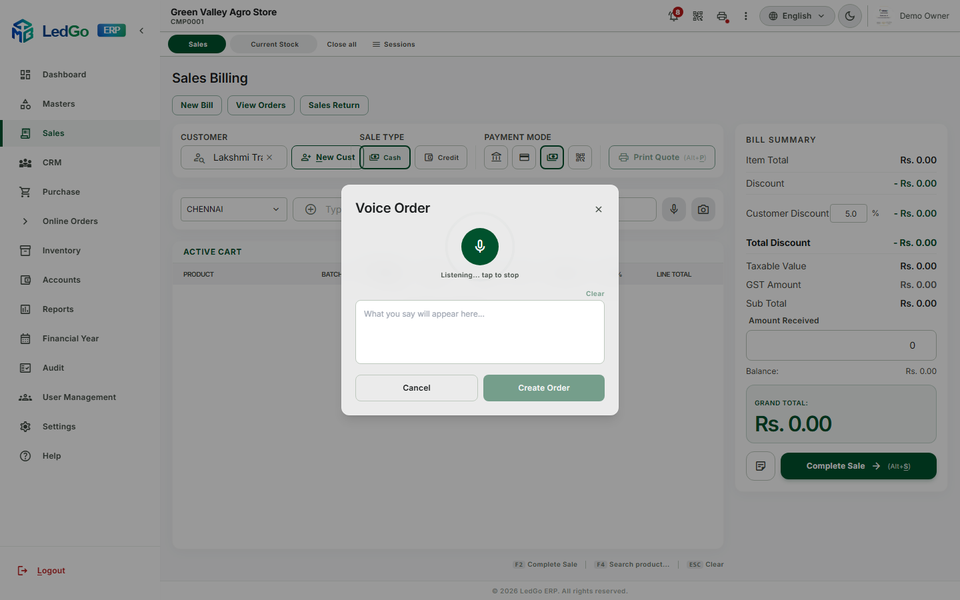Choose card payment mode
This screenshot has height=600, width=960.
coord(524,157)
